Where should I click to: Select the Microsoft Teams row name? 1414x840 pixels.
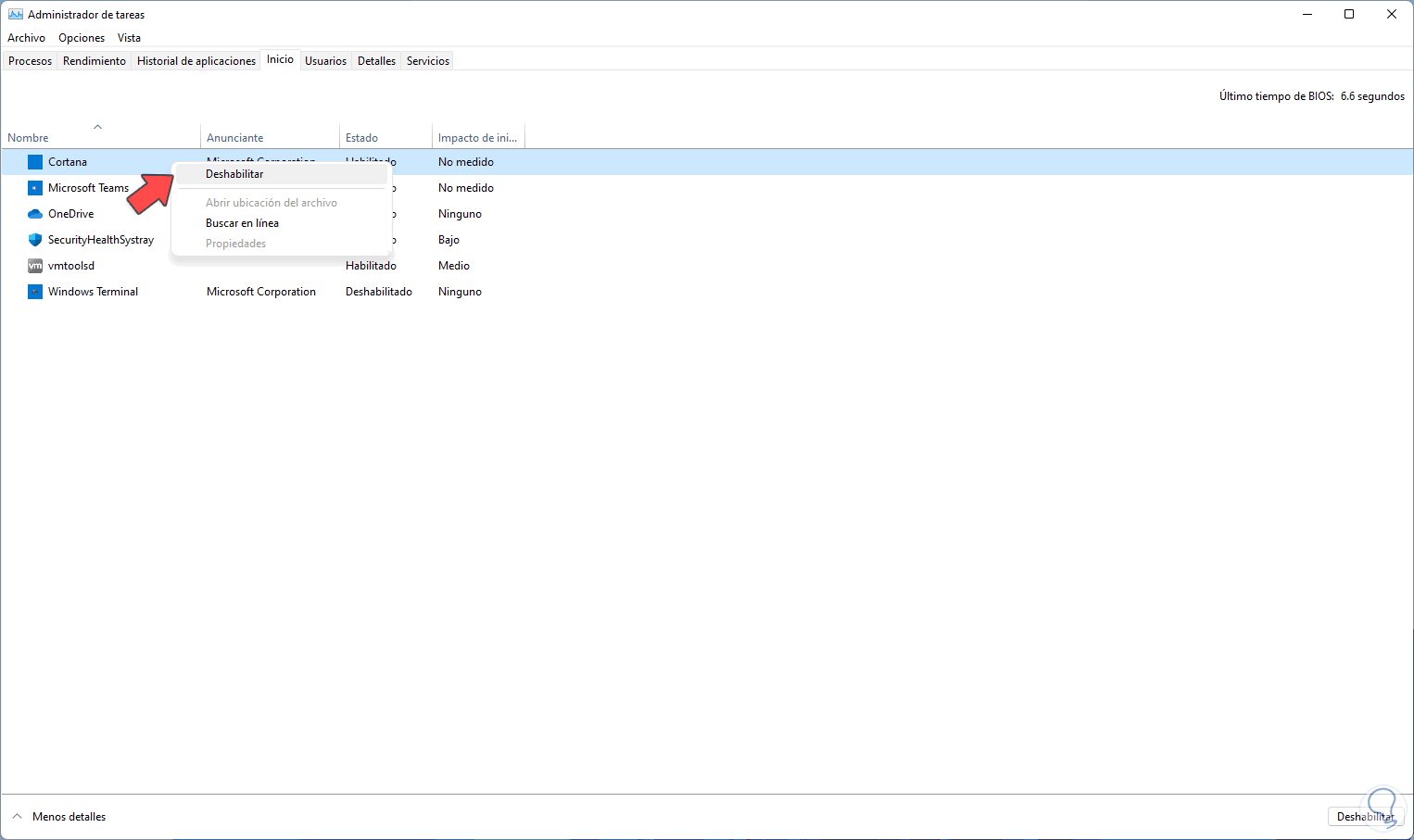[x=89, y=188]
